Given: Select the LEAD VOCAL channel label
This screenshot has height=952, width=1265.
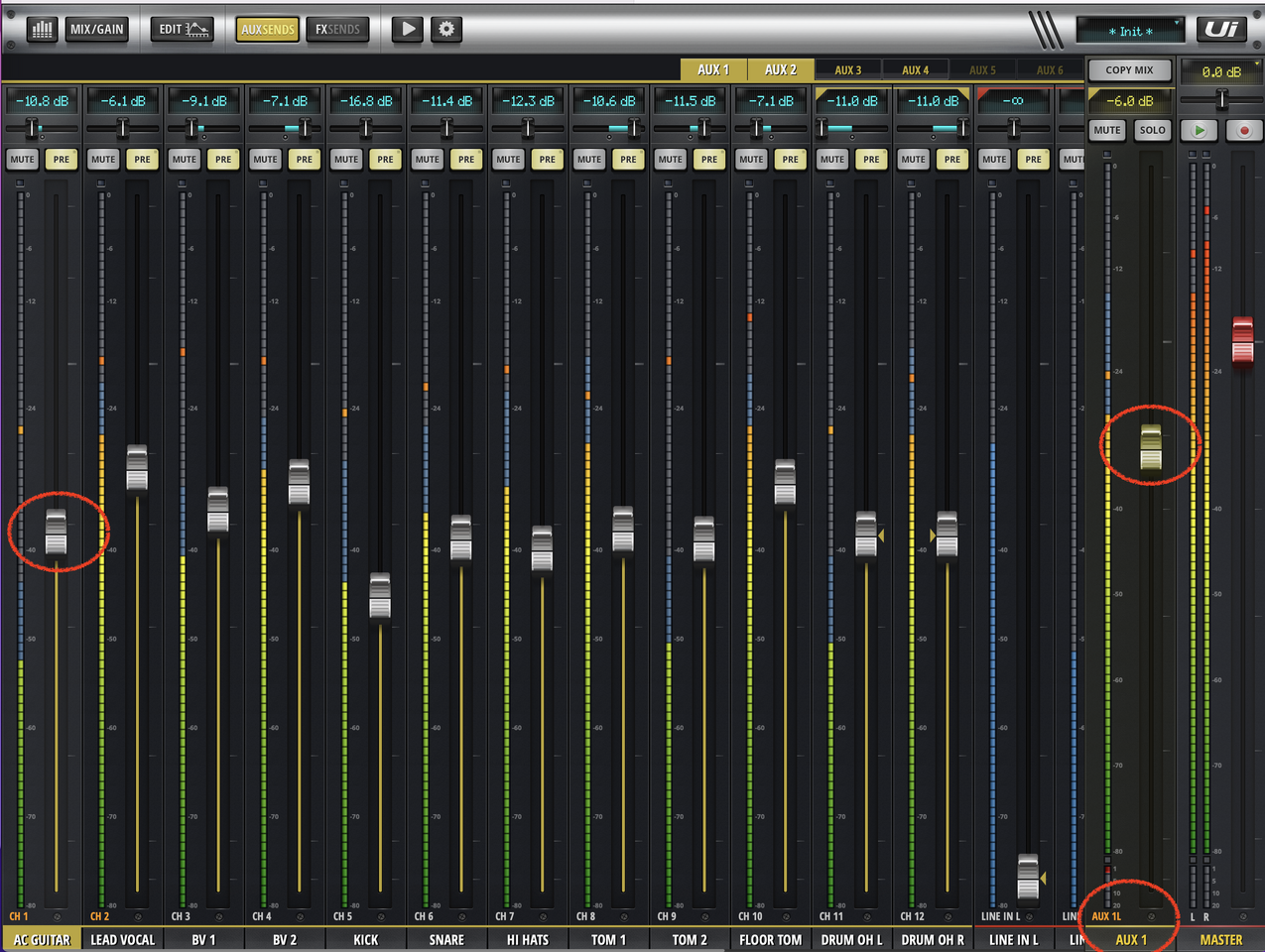Looking at the screenshot, I should (123, 939).
